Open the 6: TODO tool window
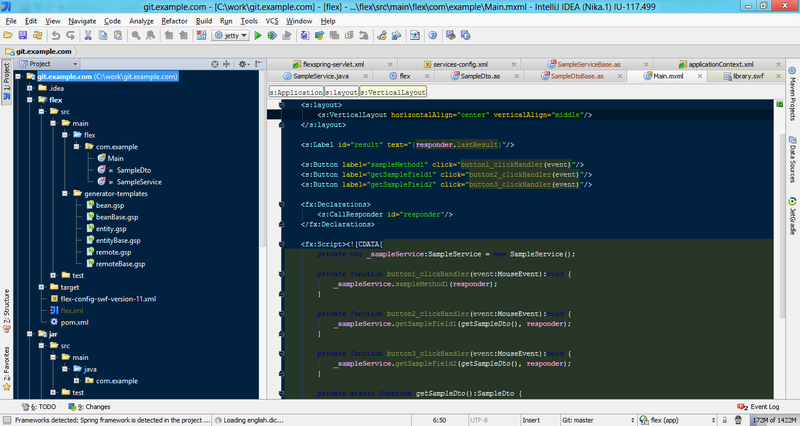The width and height of the screenshot is (800, 426). (x=39, y=407)
